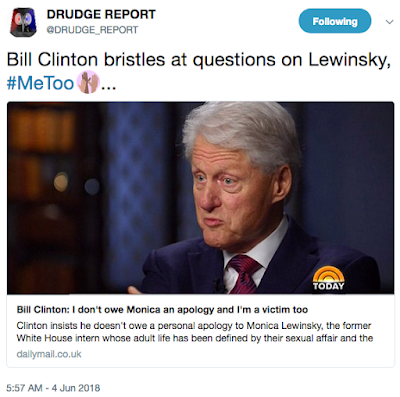Viewport: 400px width, 397px height.
Task: Toggle the Following button
Action: (335, 21)
